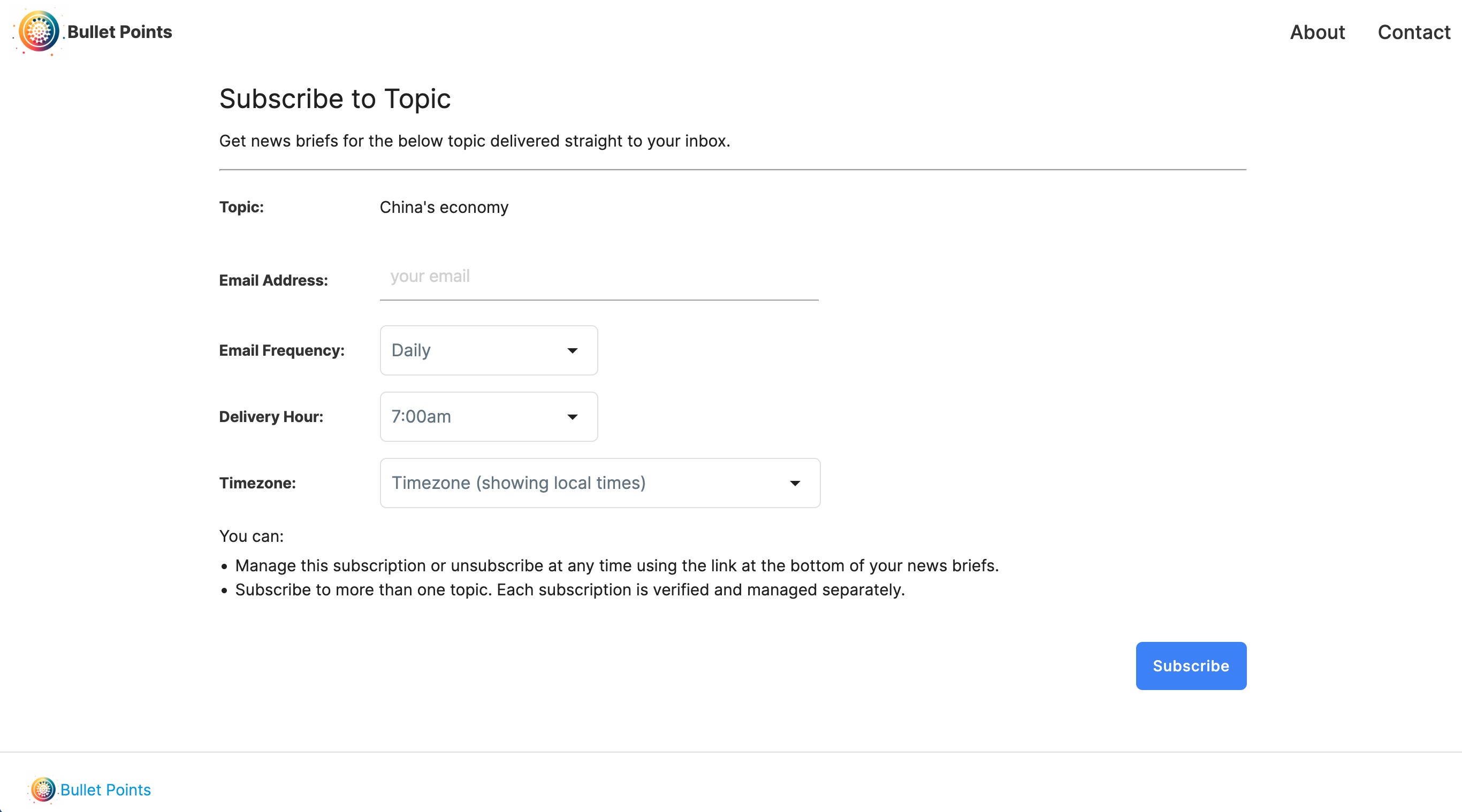1462x812 pixels.
Task: Click the Email Frequency dropdown arrow icon
Action: click(572, 351)
